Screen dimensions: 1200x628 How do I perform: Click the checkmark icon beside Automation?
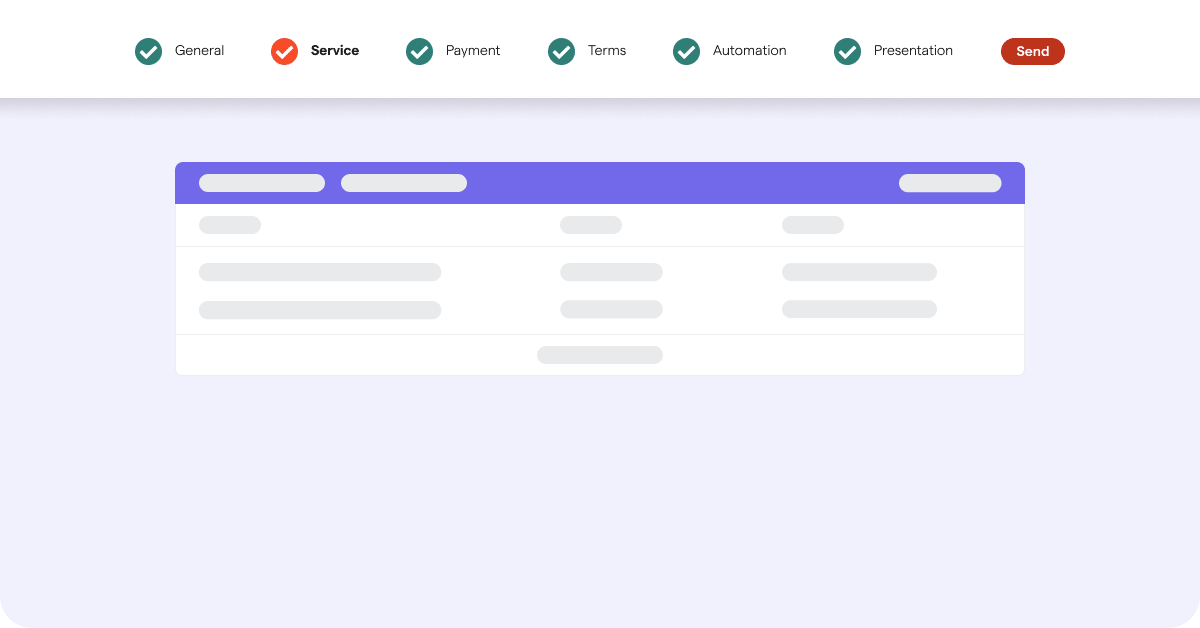coord(686,51)
